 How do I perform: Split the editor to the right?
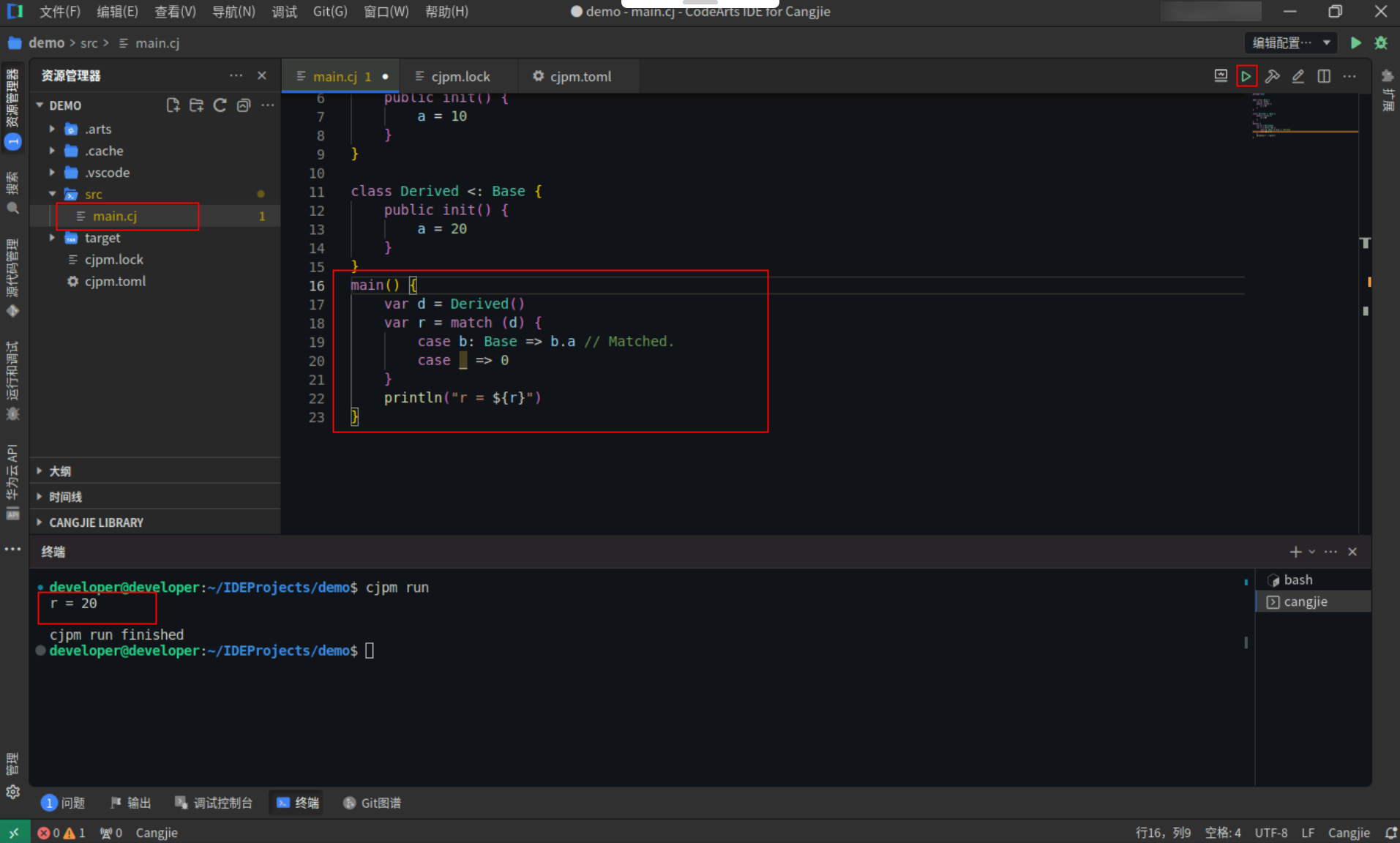1324,76
